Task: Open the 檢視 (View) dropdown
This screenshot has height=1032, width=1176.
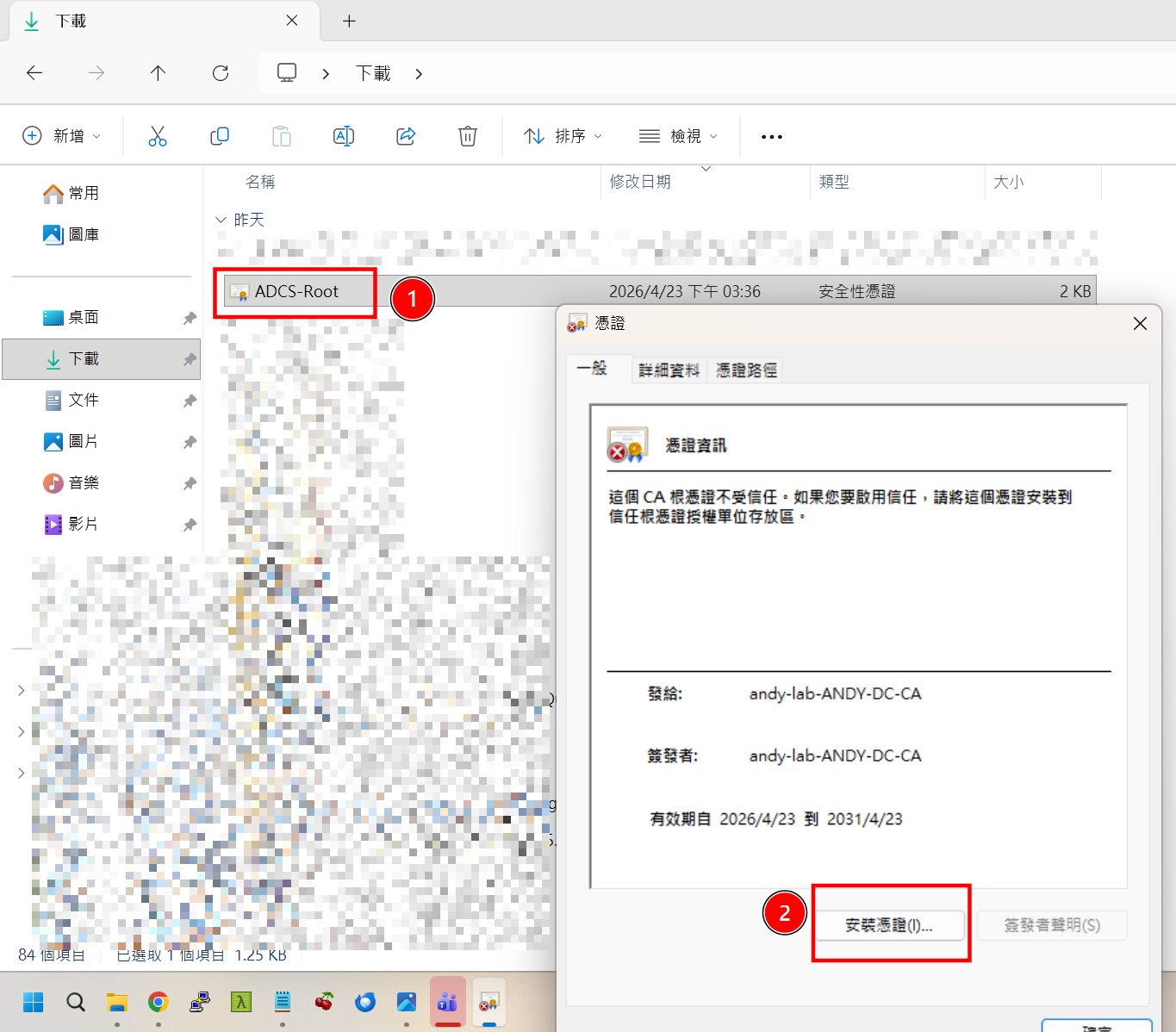Action: pos(679,136)
